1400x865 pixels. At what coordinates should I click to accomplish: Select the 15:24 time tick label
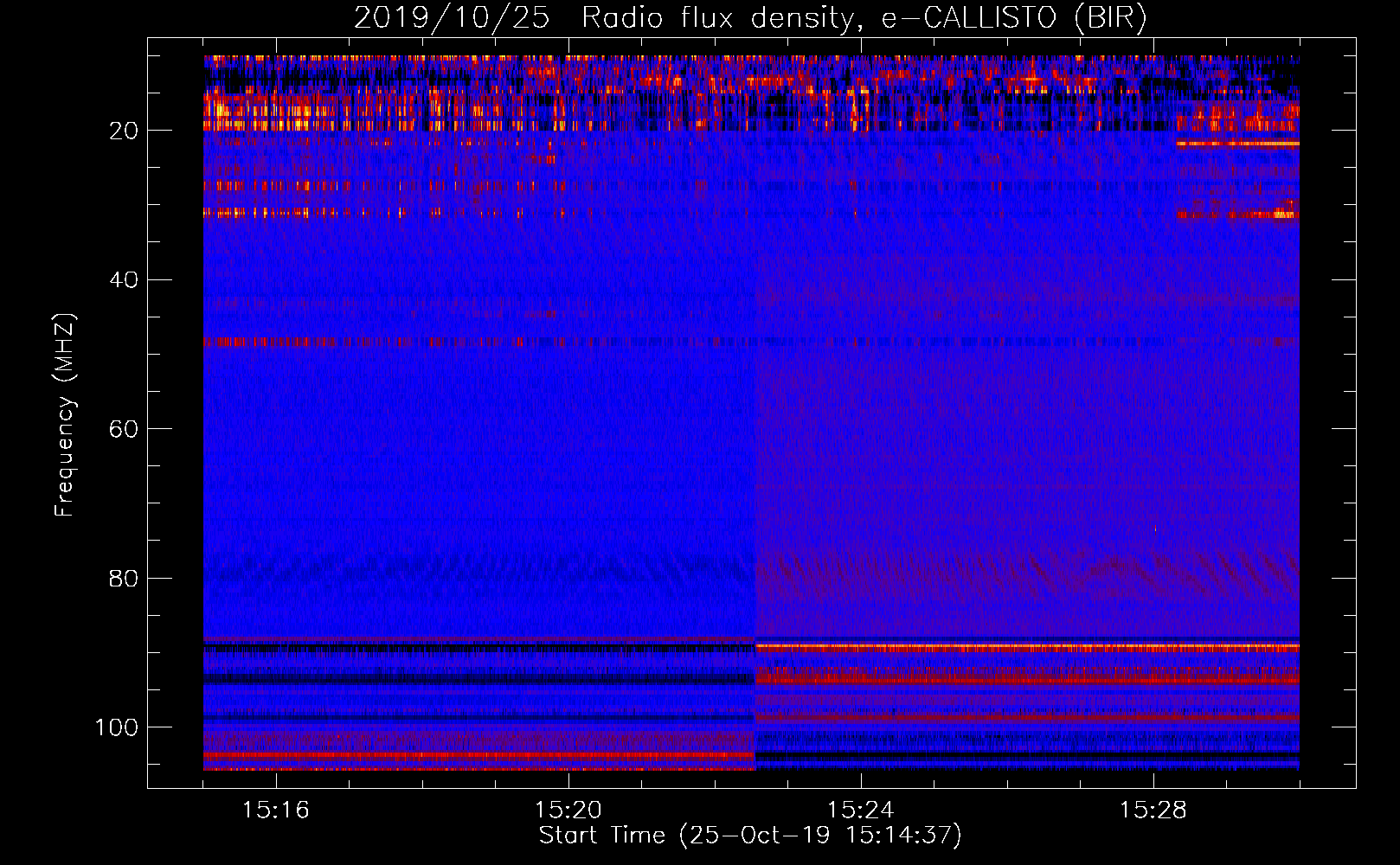861,811
